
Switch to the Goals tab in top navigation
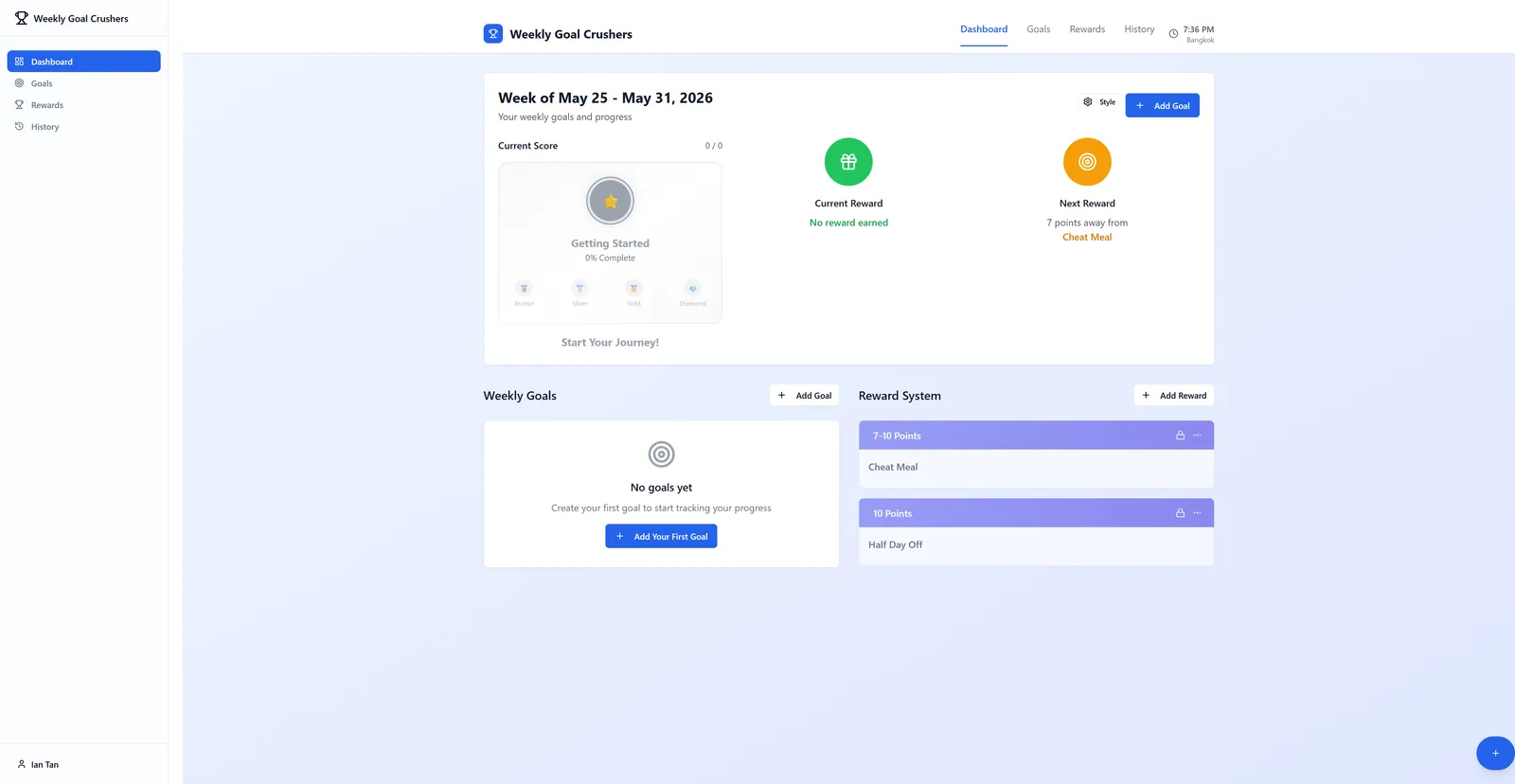[1039, 29]
